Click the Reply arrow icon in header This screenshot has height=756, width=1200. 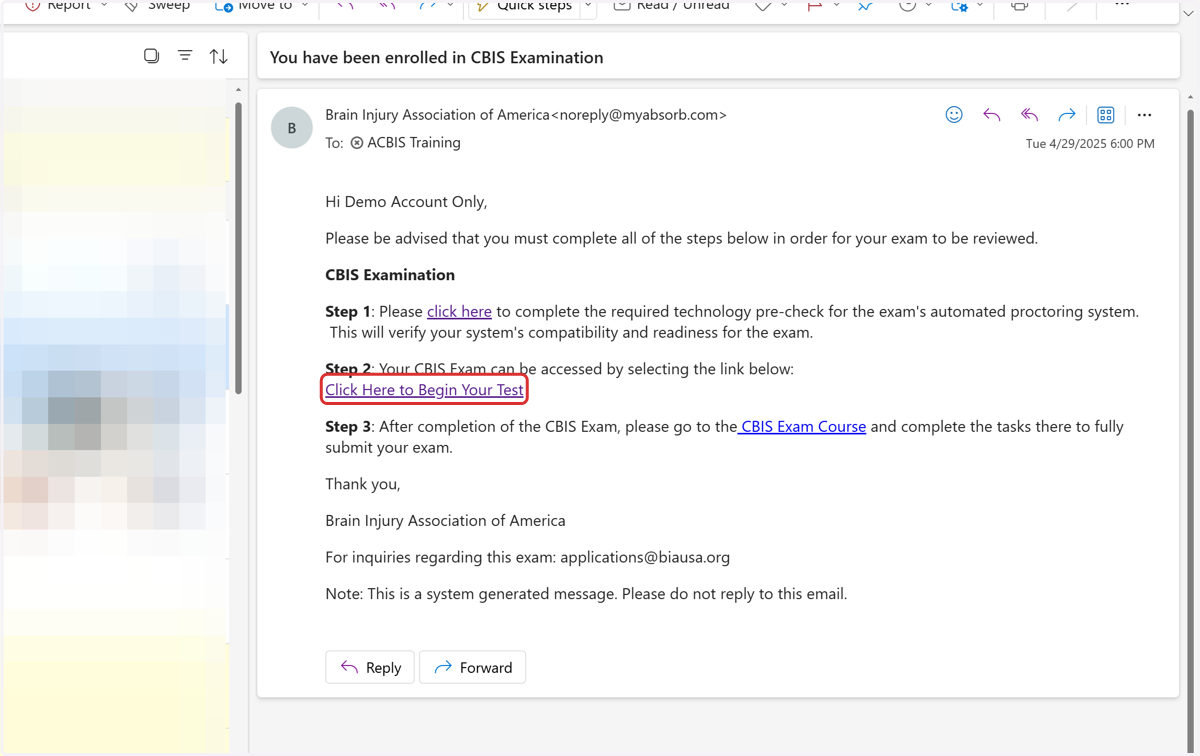point(992,115)
